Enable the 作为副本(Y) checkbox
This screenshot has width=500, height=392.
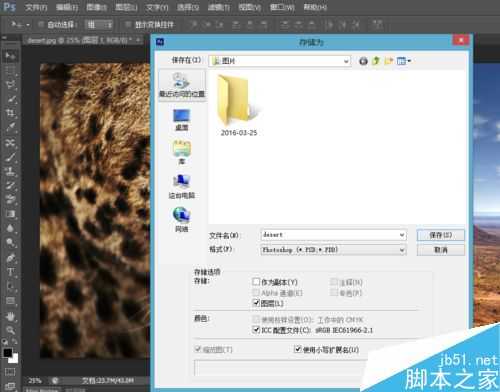[256, 282]
